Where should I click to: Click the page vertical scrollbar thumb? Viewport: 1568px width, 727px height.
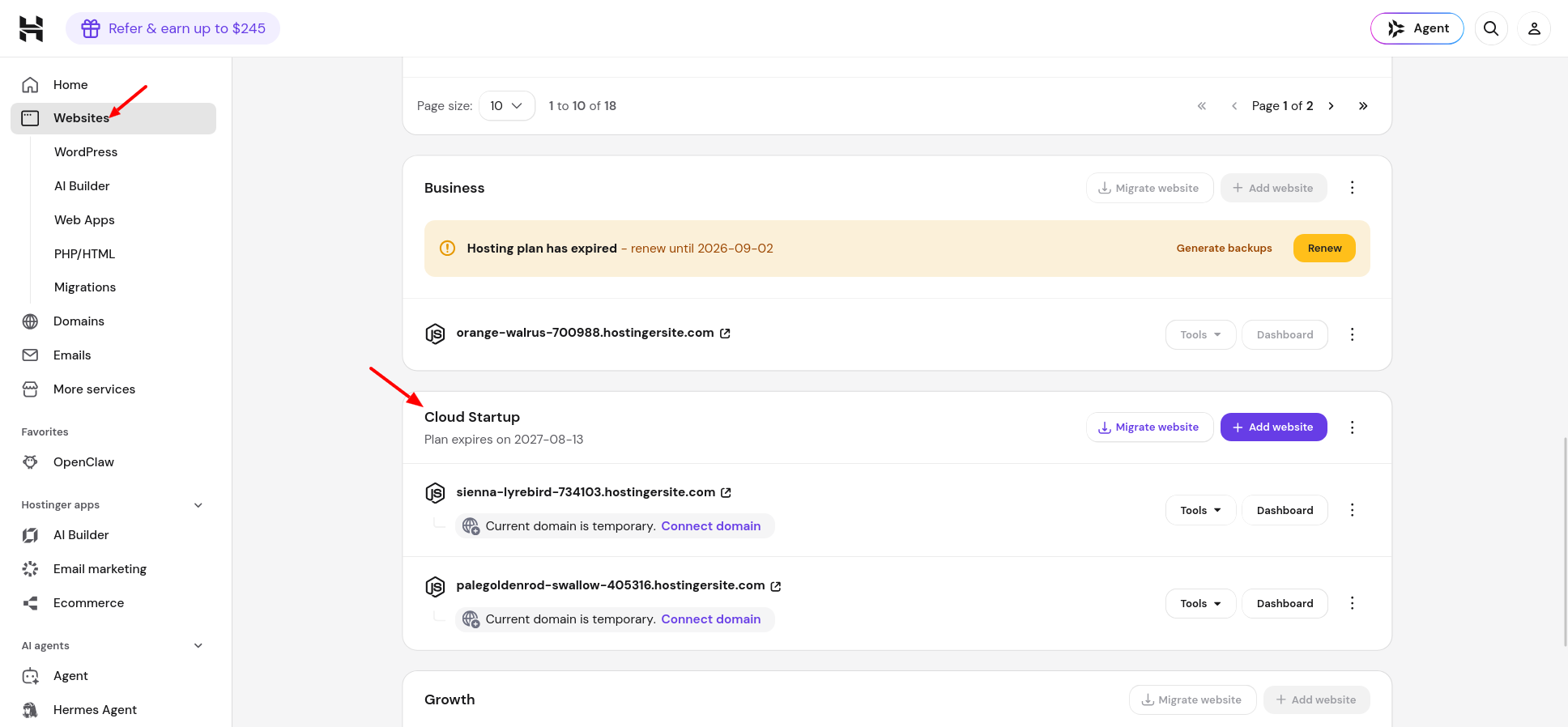tap(1565, 542)
